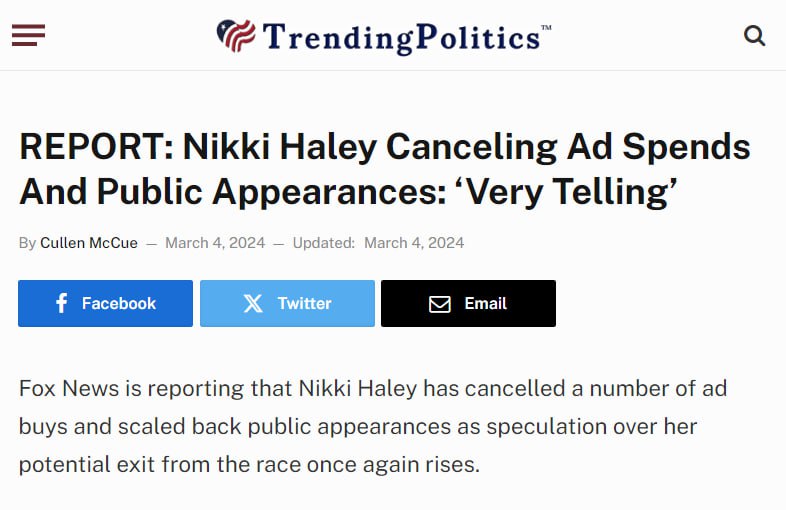Click the article's opening paragraph text
This screenshot has height=510, width=786.
tap(358, 427)
